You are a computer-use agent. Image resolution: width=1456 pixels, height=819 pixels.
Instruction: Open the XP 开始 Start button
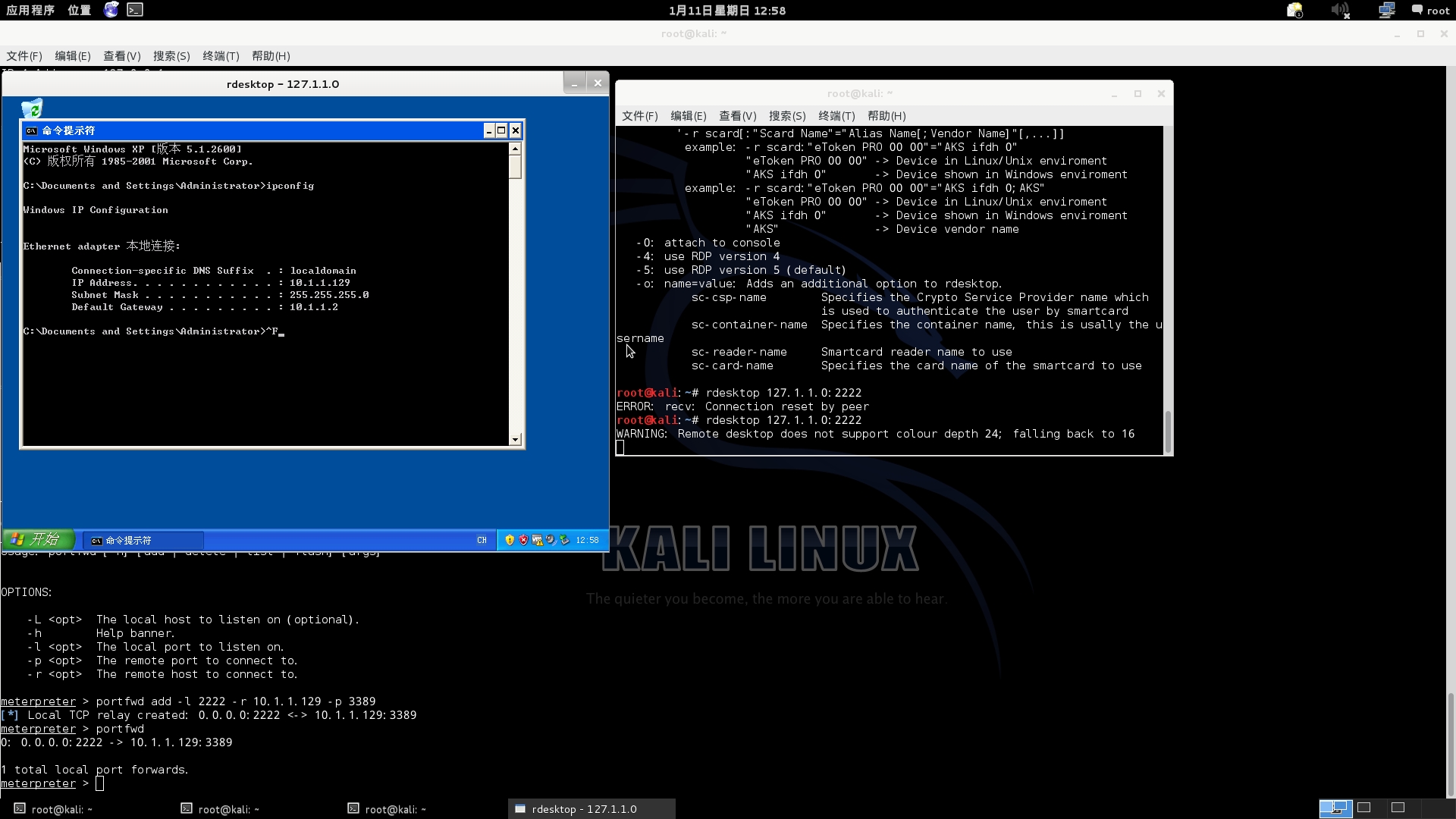coord(38,539)
